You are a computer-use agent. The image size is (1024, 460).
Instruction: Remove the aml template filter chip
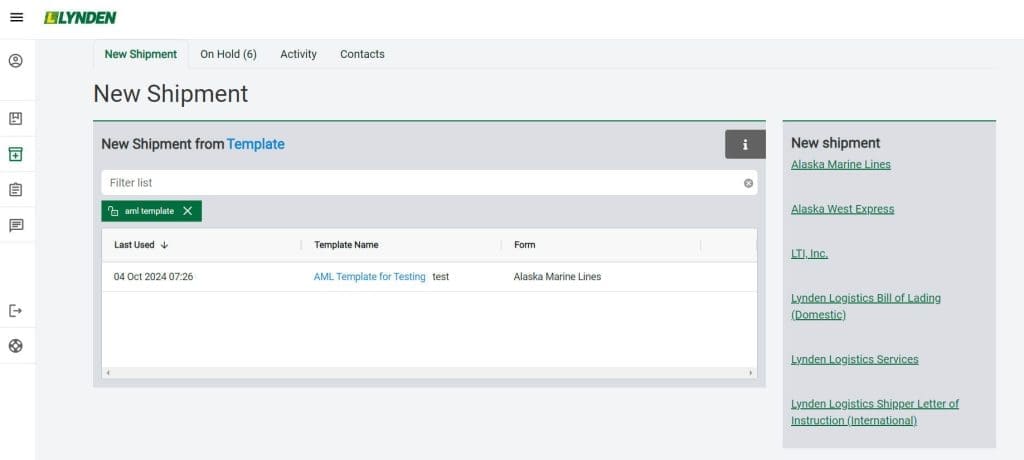[187, 211]
